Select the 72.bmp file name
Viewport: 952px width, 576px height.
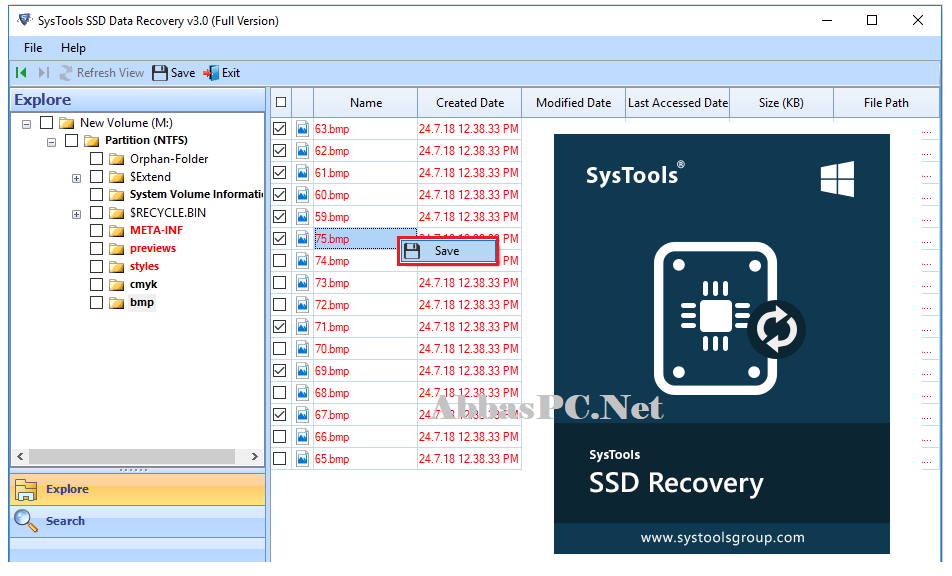click(332, 305)
